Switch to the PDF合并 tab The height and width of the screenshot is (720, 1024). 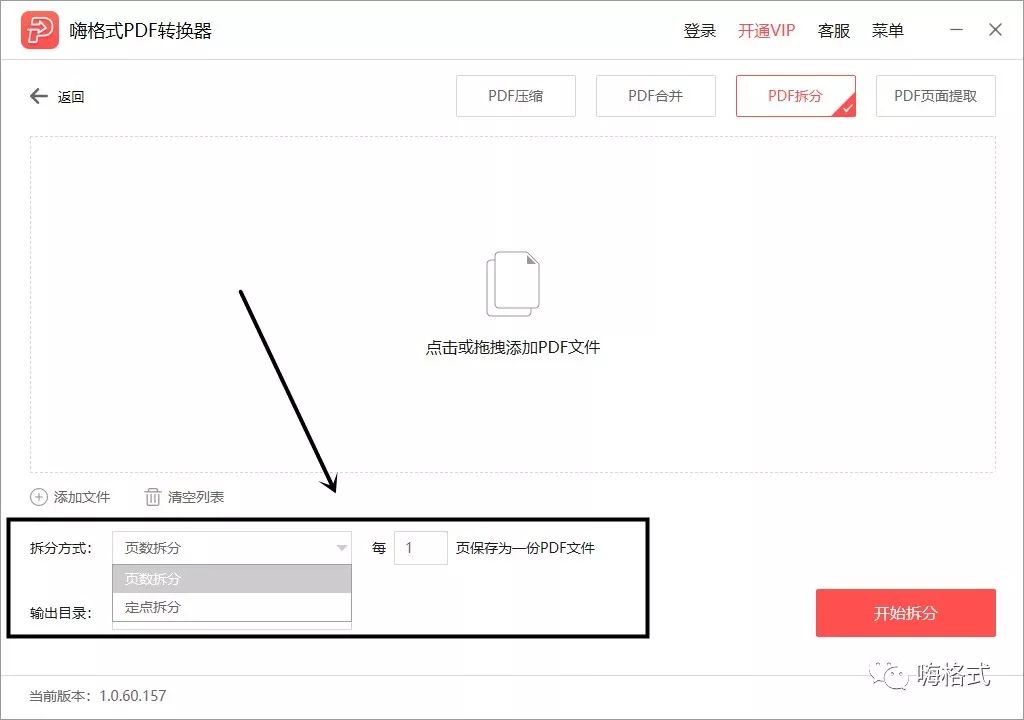coord(655,96)
